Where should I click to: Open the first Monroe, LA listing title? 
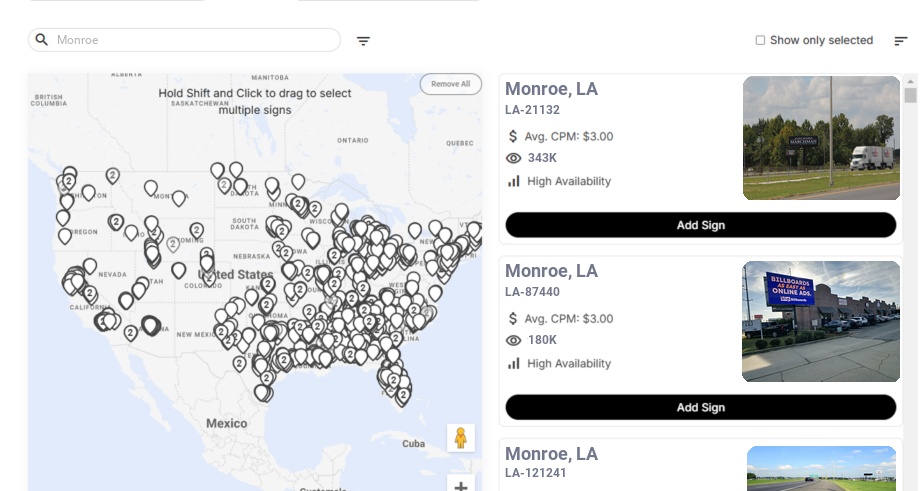coord(551,89)
